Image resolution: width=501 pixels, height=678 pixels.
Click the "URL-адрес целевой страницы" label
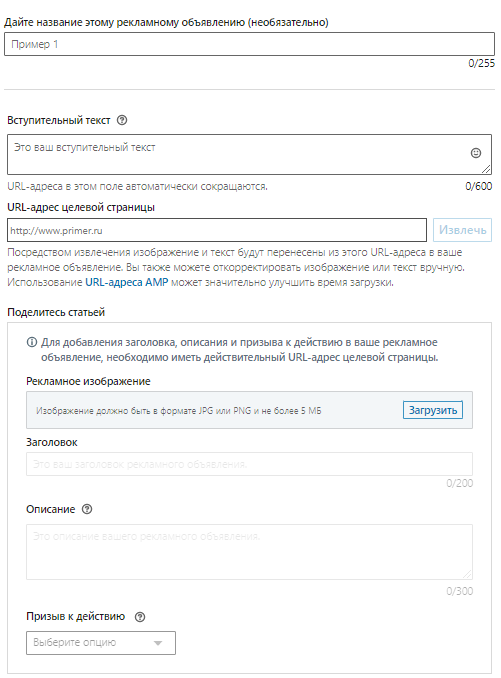point(81,208)
